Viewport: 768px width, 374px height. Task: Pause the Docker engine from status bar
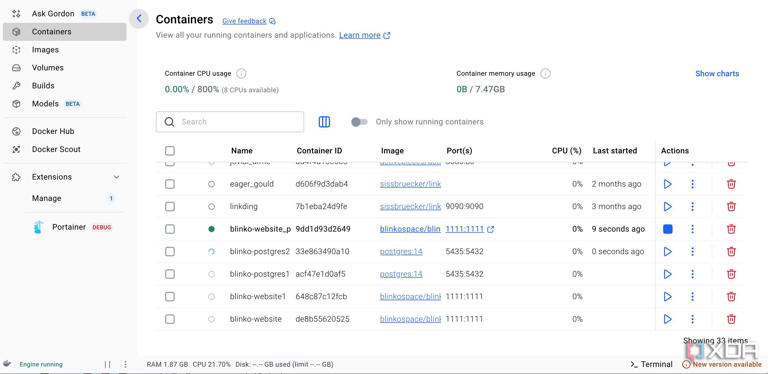108,364
